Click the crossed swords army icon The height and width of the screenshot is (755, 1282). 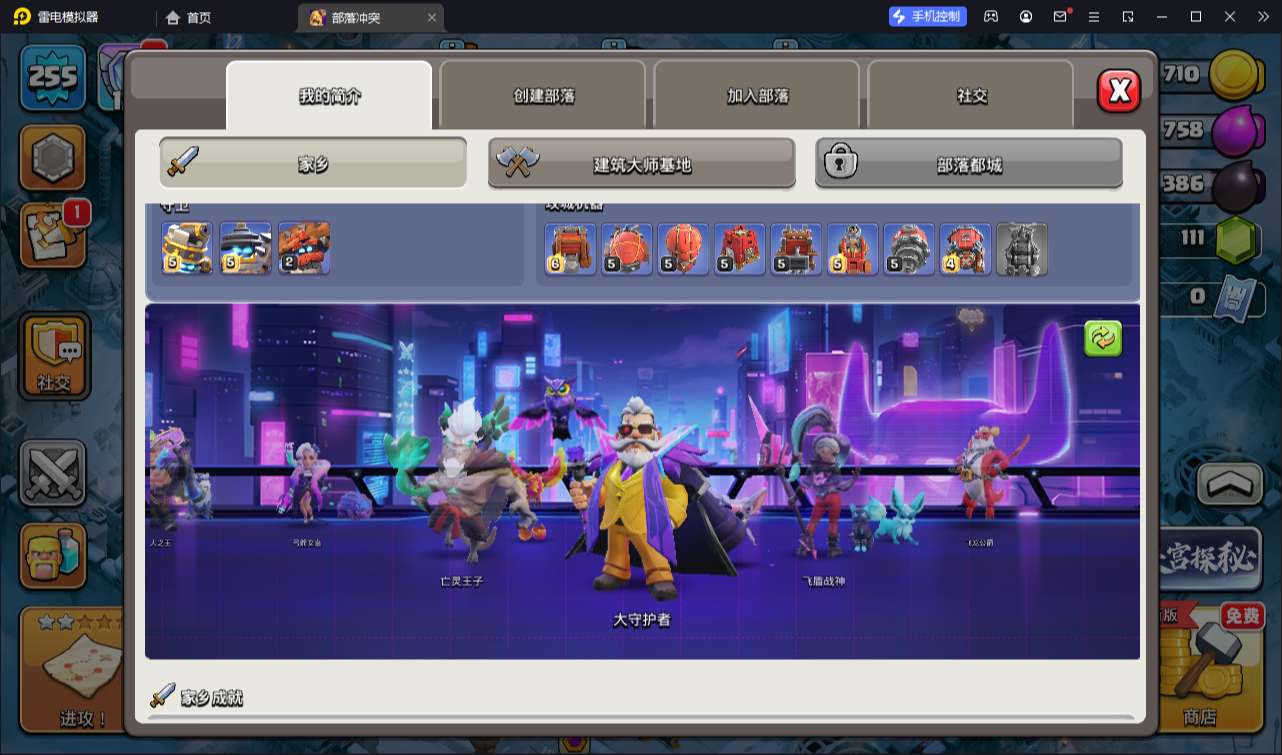[x=54, y=472]
